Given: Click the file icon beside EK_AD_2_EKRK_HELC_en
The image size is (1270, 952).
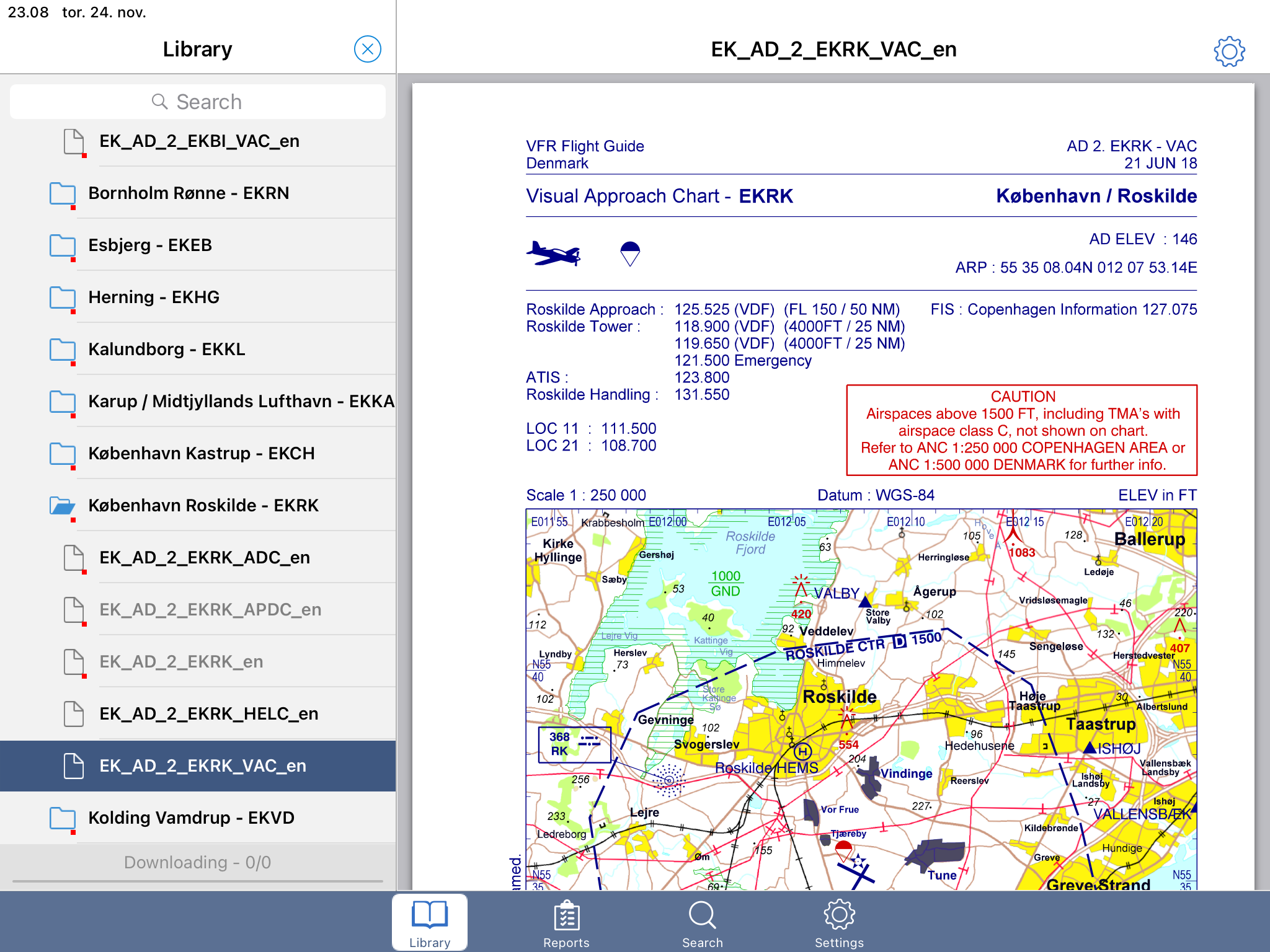Looking at the screenshot, I should coord(74,714).
